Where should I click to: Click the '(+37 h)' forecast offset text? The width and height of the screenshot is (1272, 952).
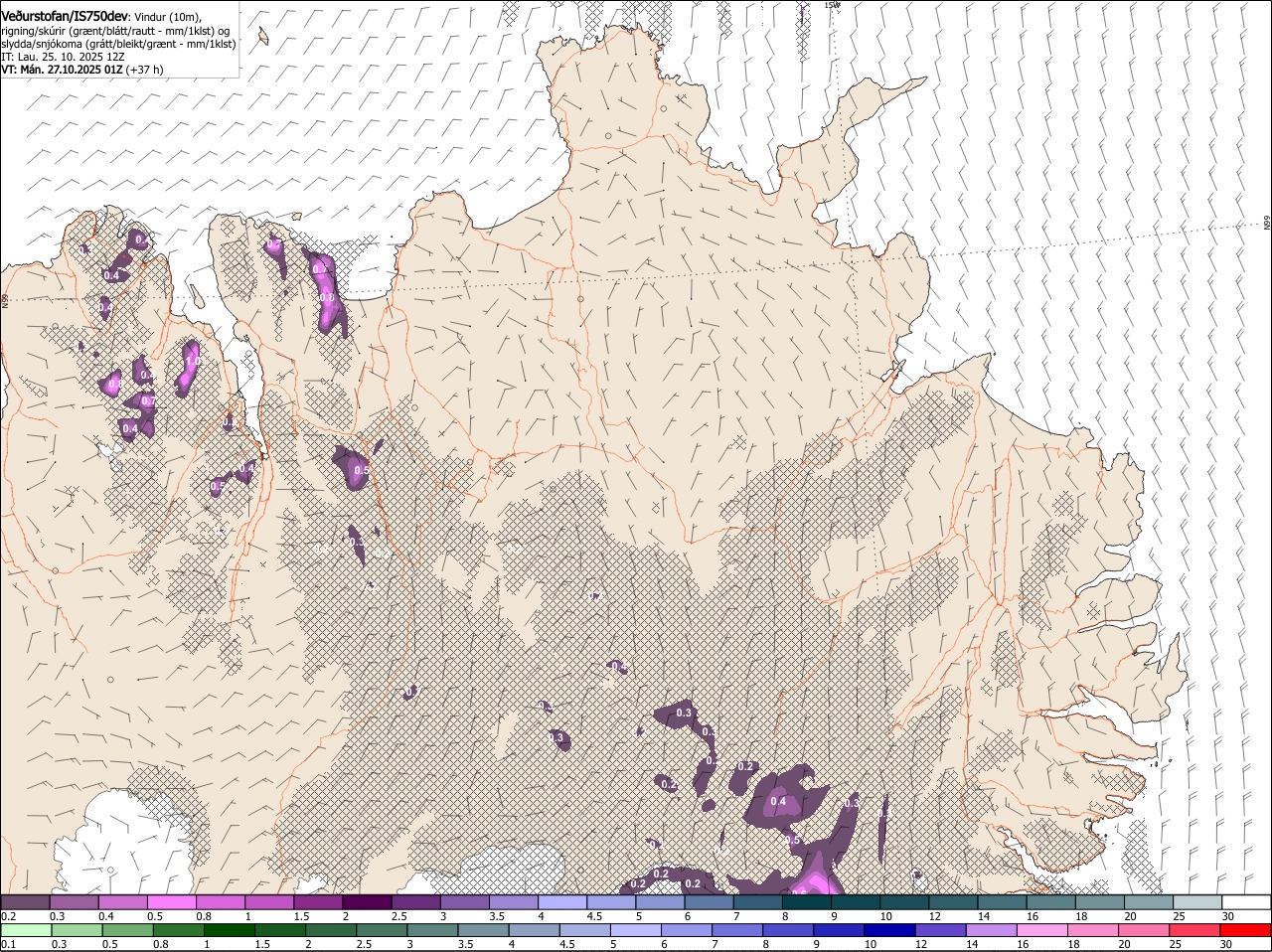pyautogui.click(x=145, y=70)
